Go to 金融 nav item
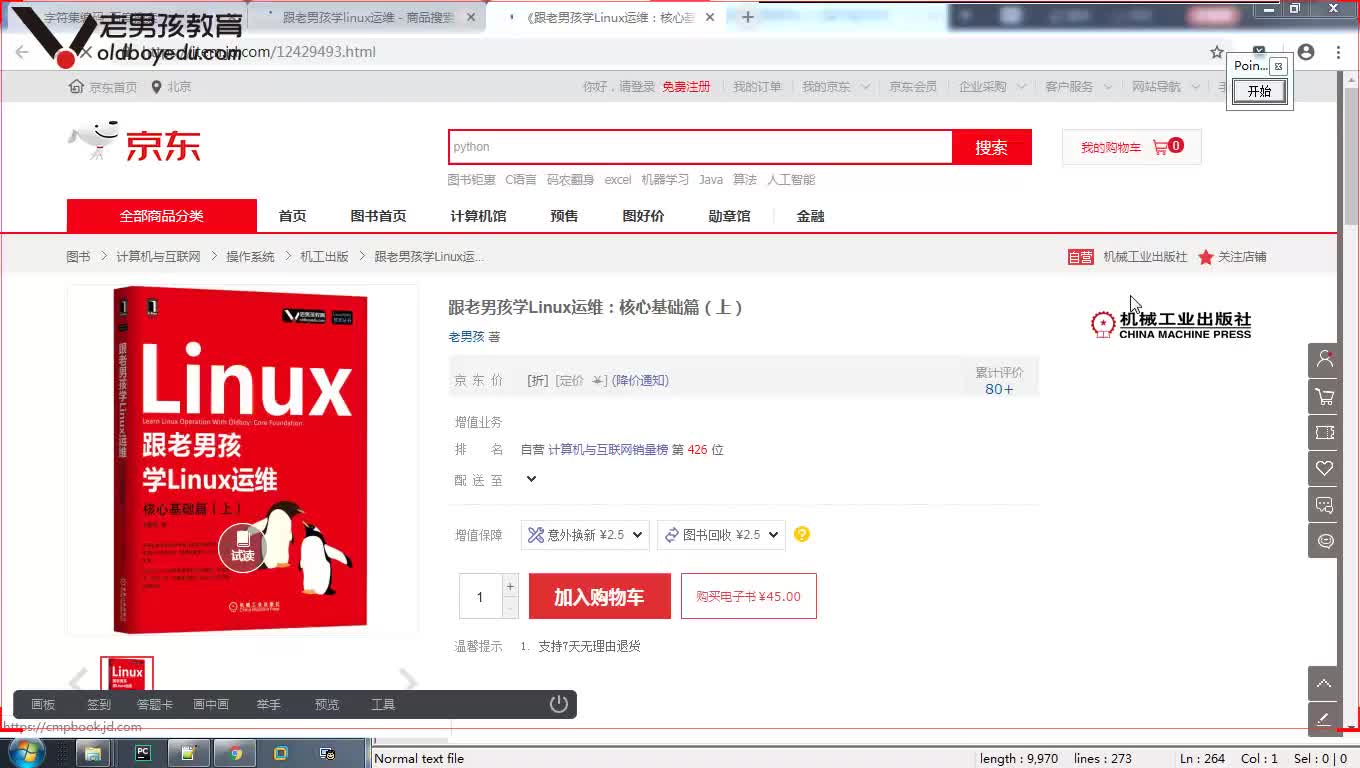This screenshot has height=768, width=1360. tap(810, 216)
